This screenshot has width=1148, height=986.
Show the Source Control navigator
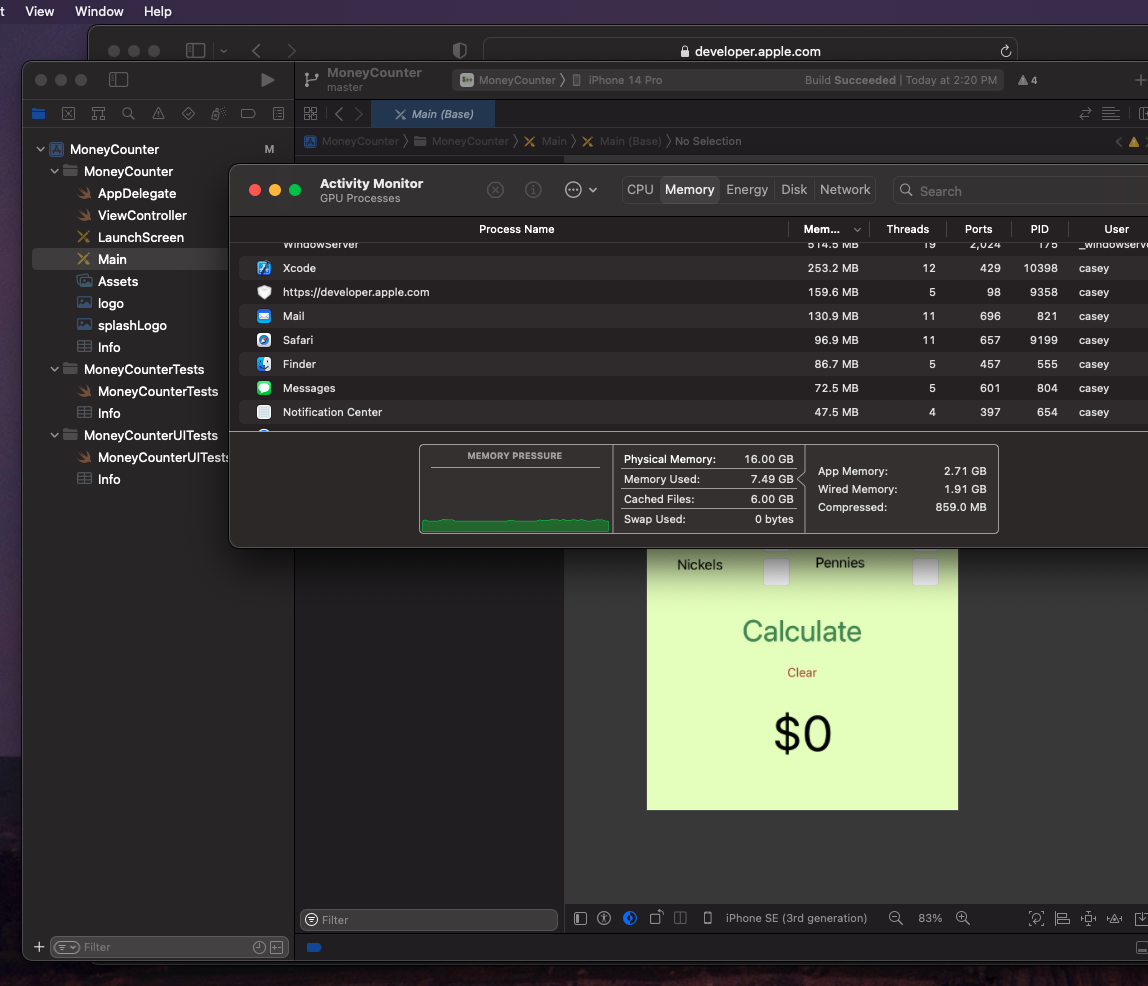coord(68,114)
